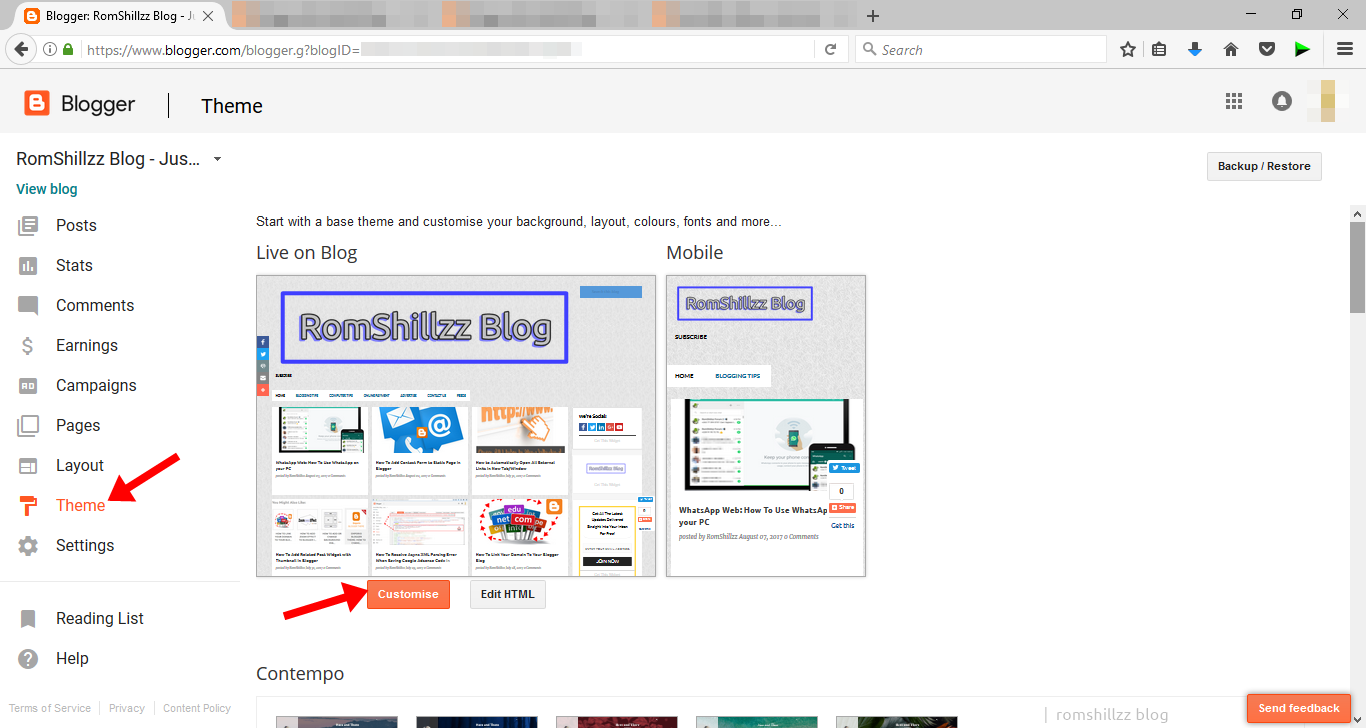1366x728 pixels.
Task: Open your Reading List
Action: click(x=100, y=618)
